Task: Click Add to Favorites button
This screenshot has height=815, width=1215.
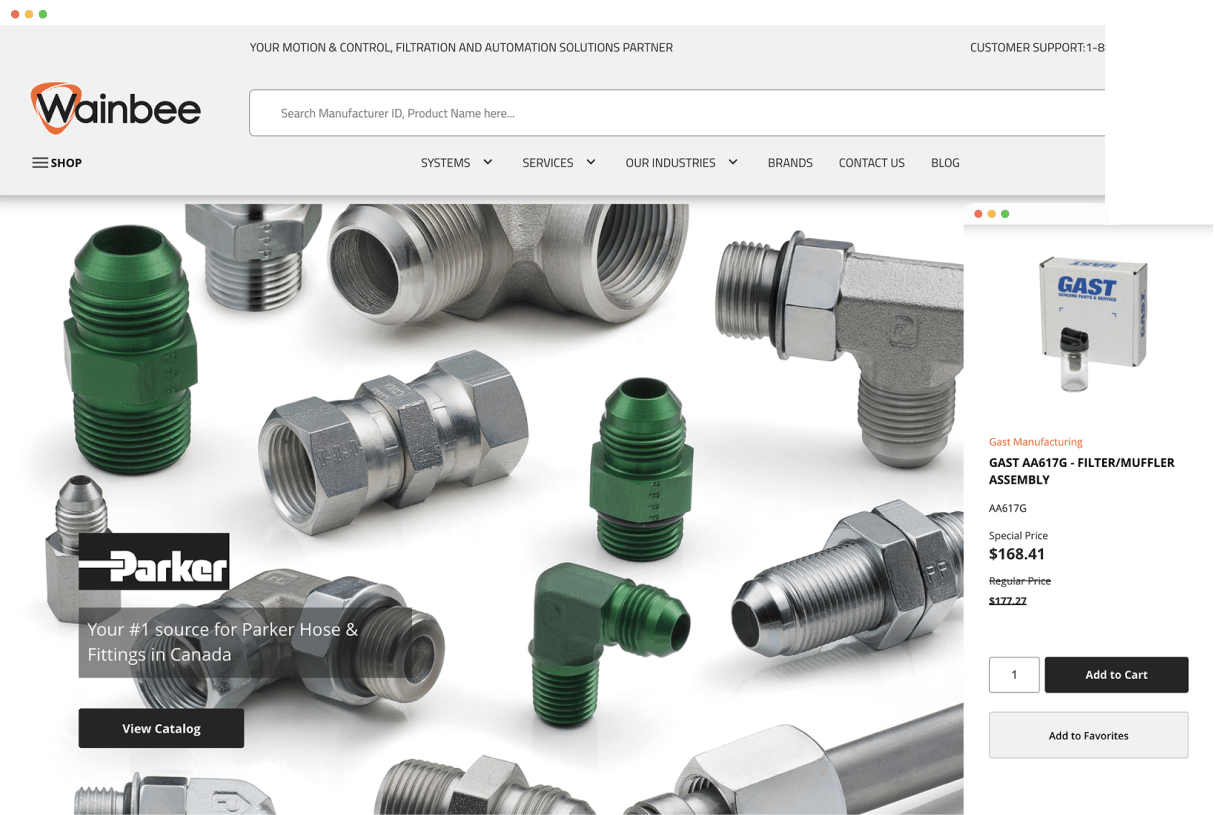Action: 1088,735
